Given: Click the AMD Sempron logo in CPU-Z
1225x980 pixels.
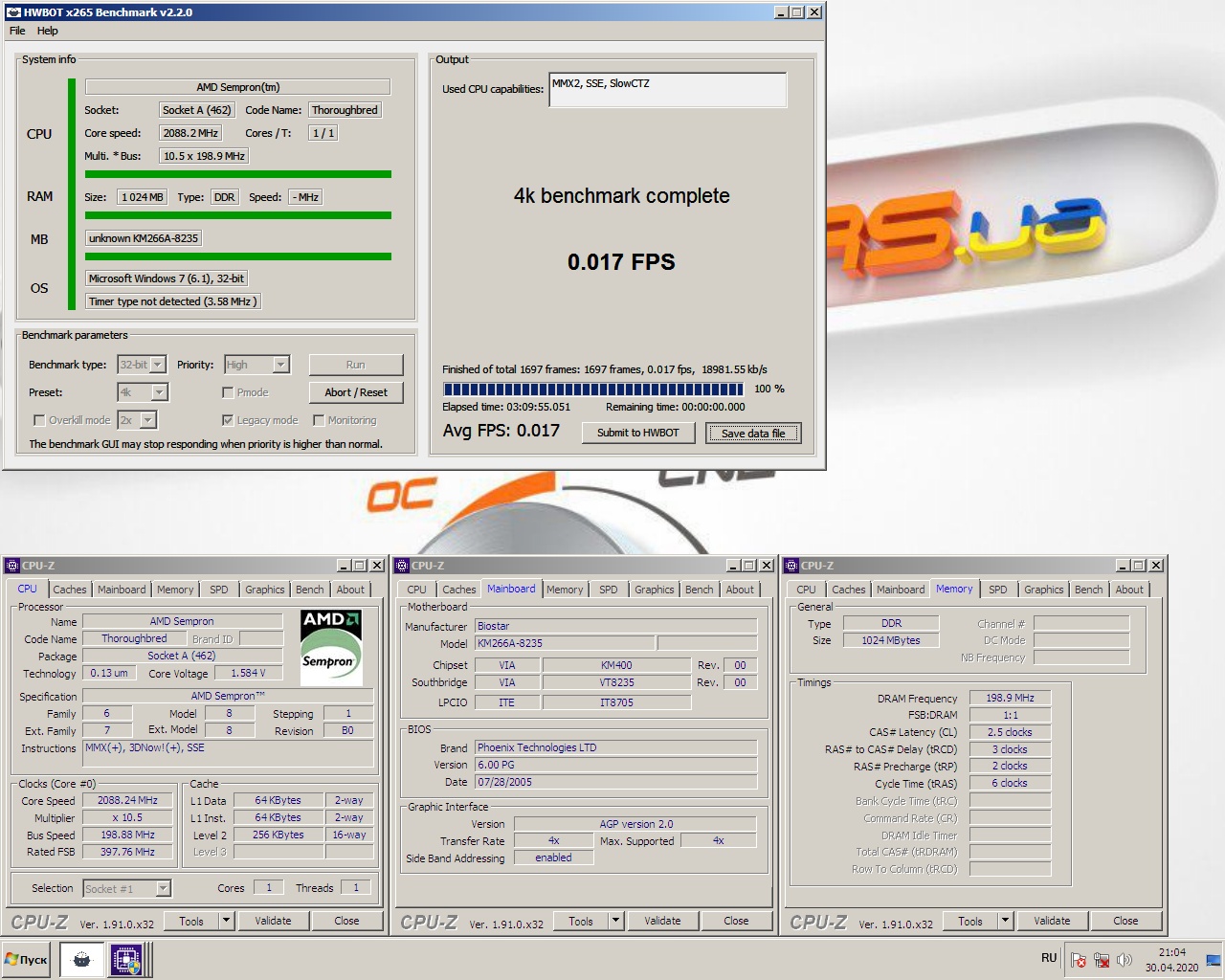Looking at the screenshot, I should point(331,647).
